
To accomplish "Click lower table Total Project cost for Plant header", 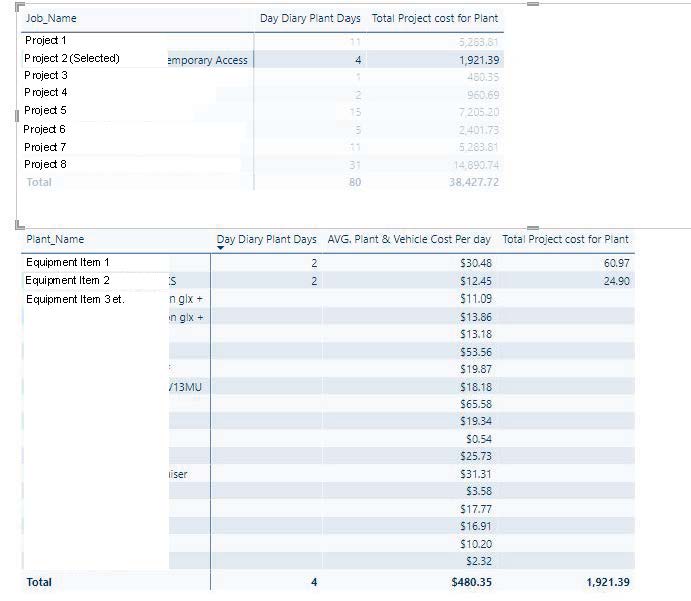I will tap(565, 239).
